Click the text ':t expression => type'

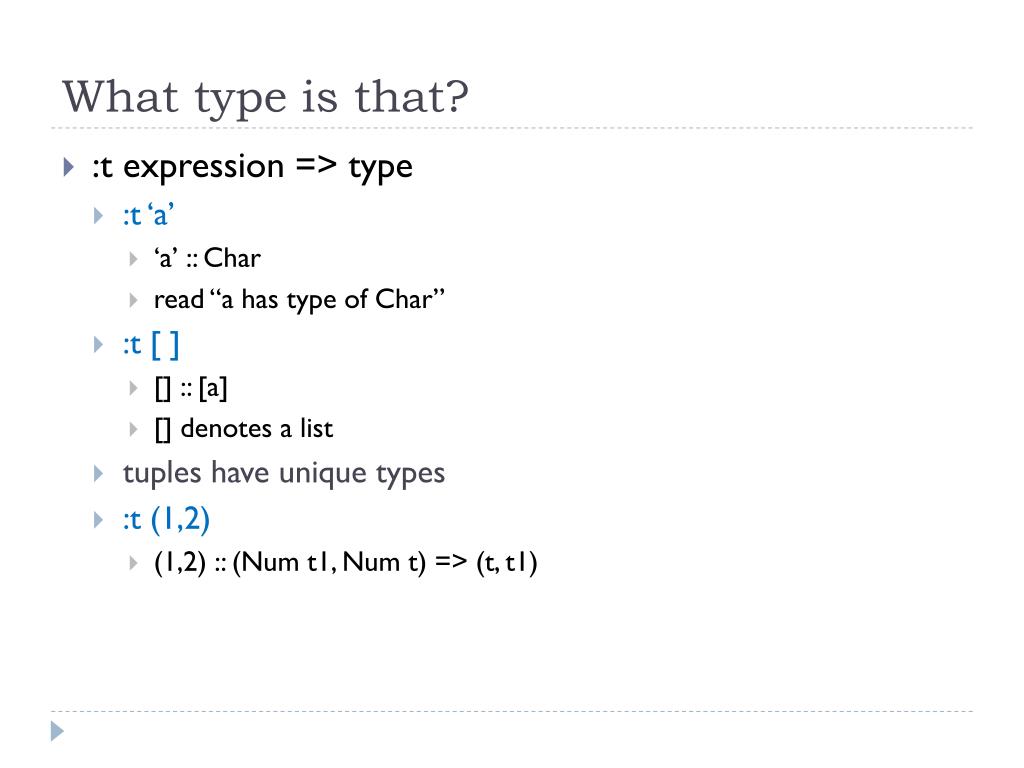point(252,167)
